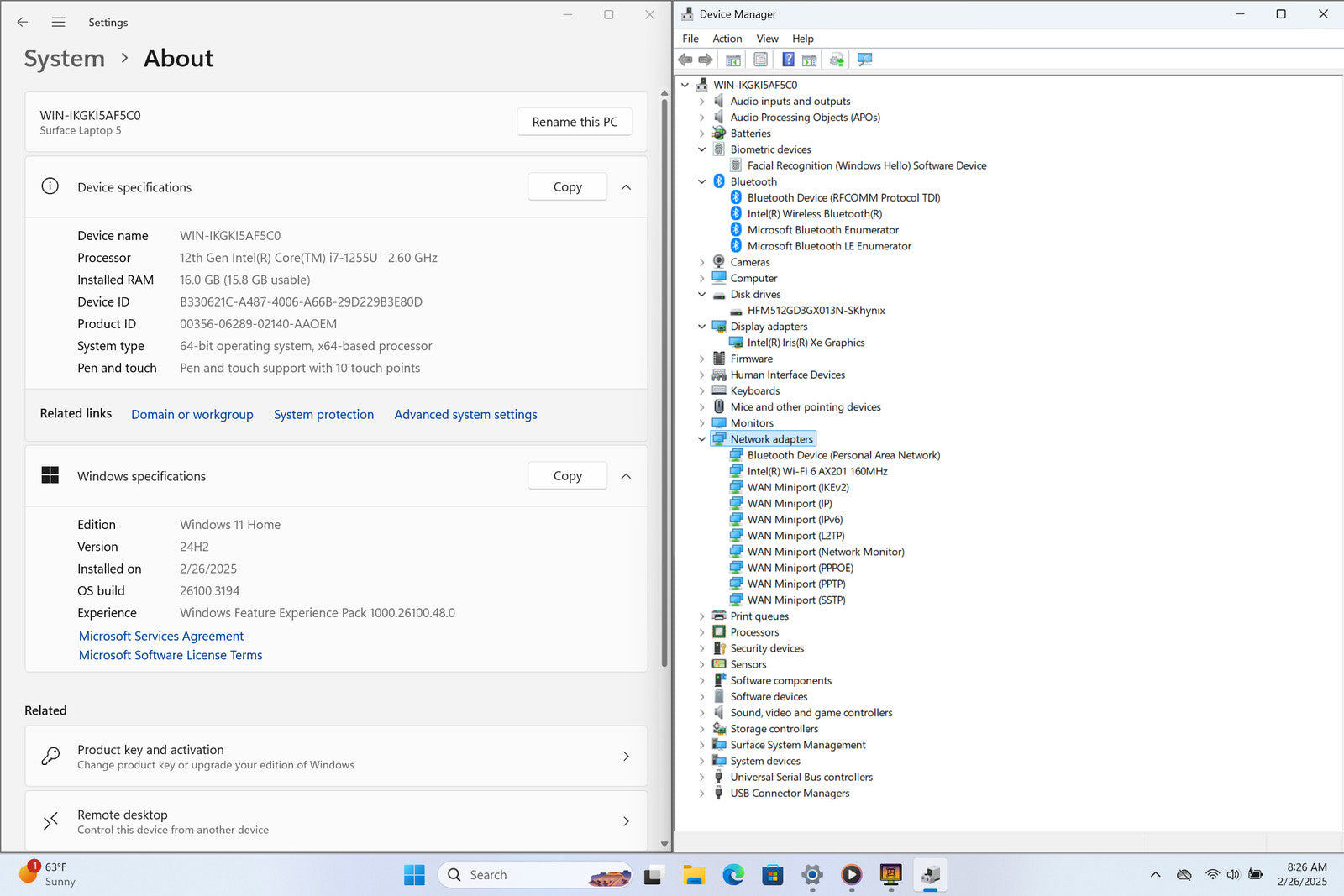
Task: Collapse the Windows specifications section chevron
Action: 626,476
